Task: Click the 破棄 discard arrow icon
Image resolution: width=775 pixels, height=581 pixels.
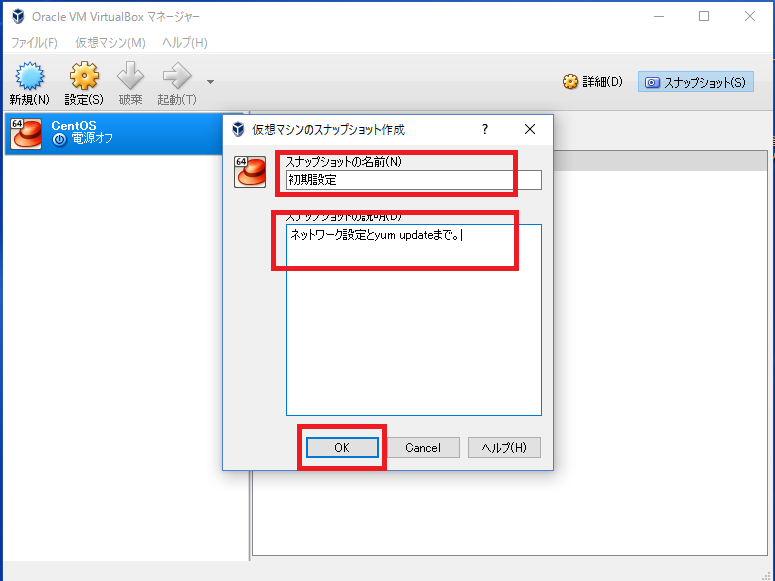Action: (130, 76)
